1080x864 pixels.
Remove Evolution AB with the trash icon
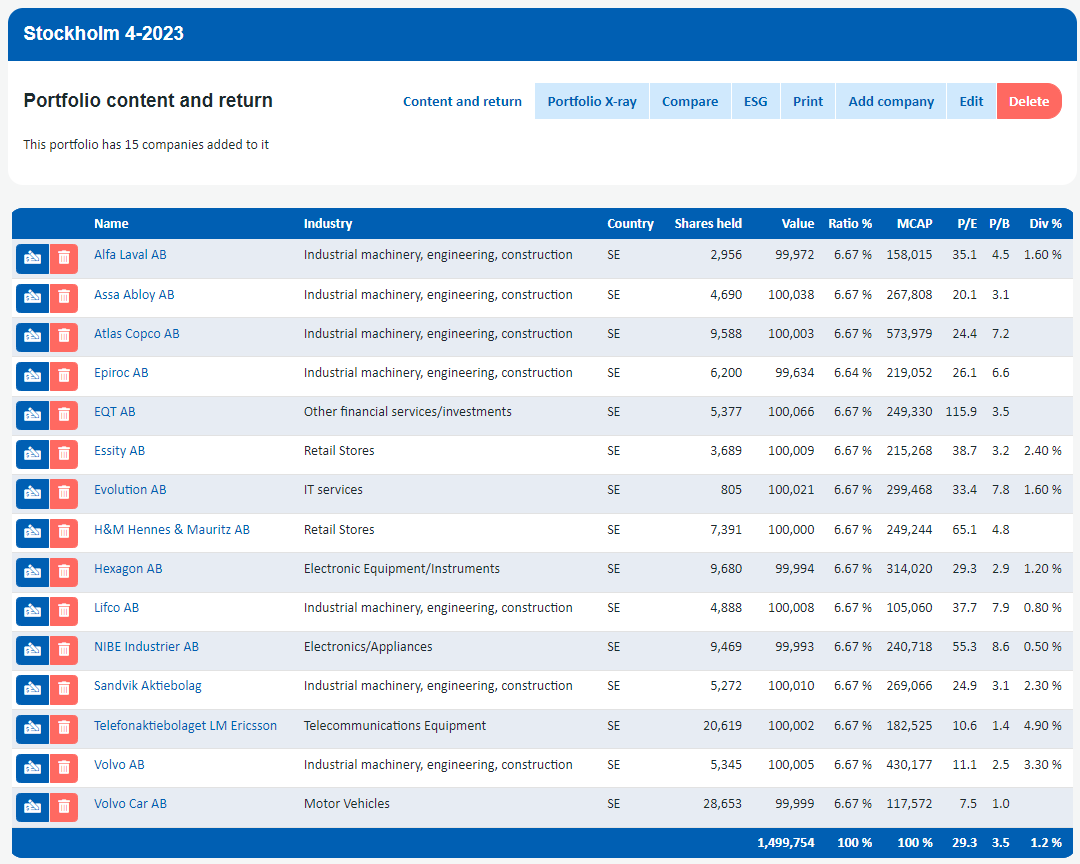[x=64, y=493]
